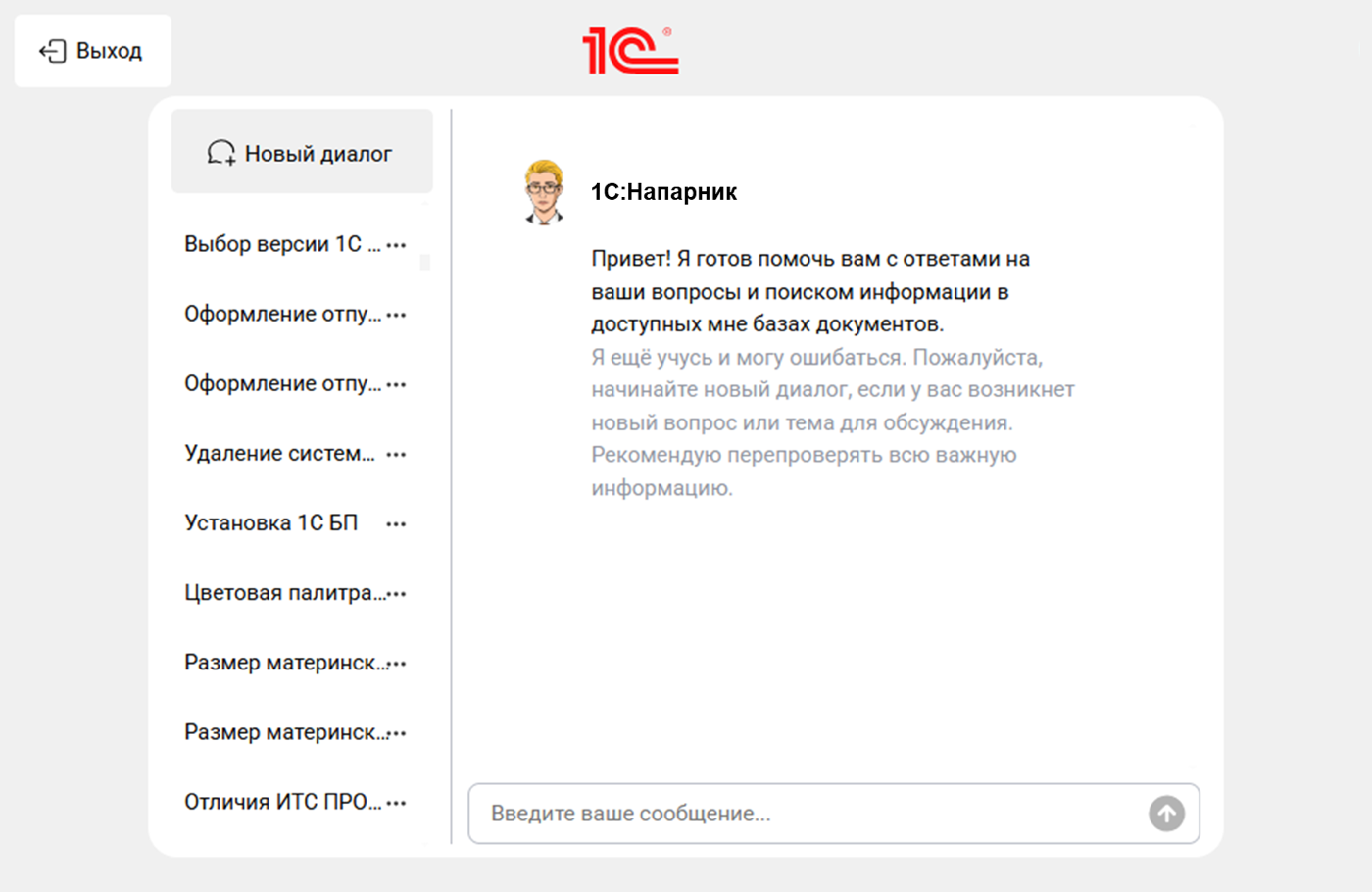Start a new chat with Новый диалог

302,152
